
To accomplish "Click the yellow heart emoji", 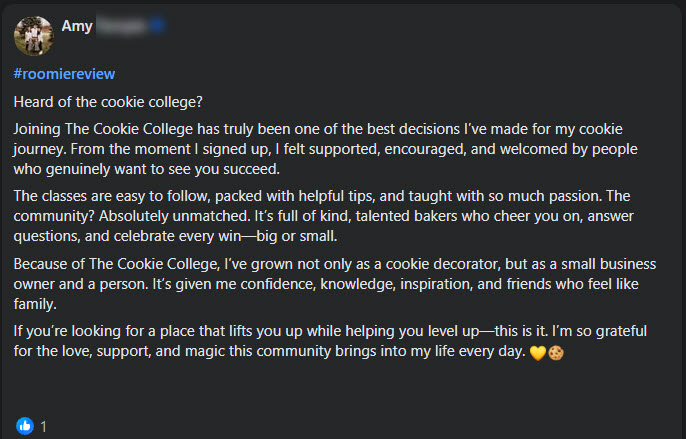I will click(536, 353).
